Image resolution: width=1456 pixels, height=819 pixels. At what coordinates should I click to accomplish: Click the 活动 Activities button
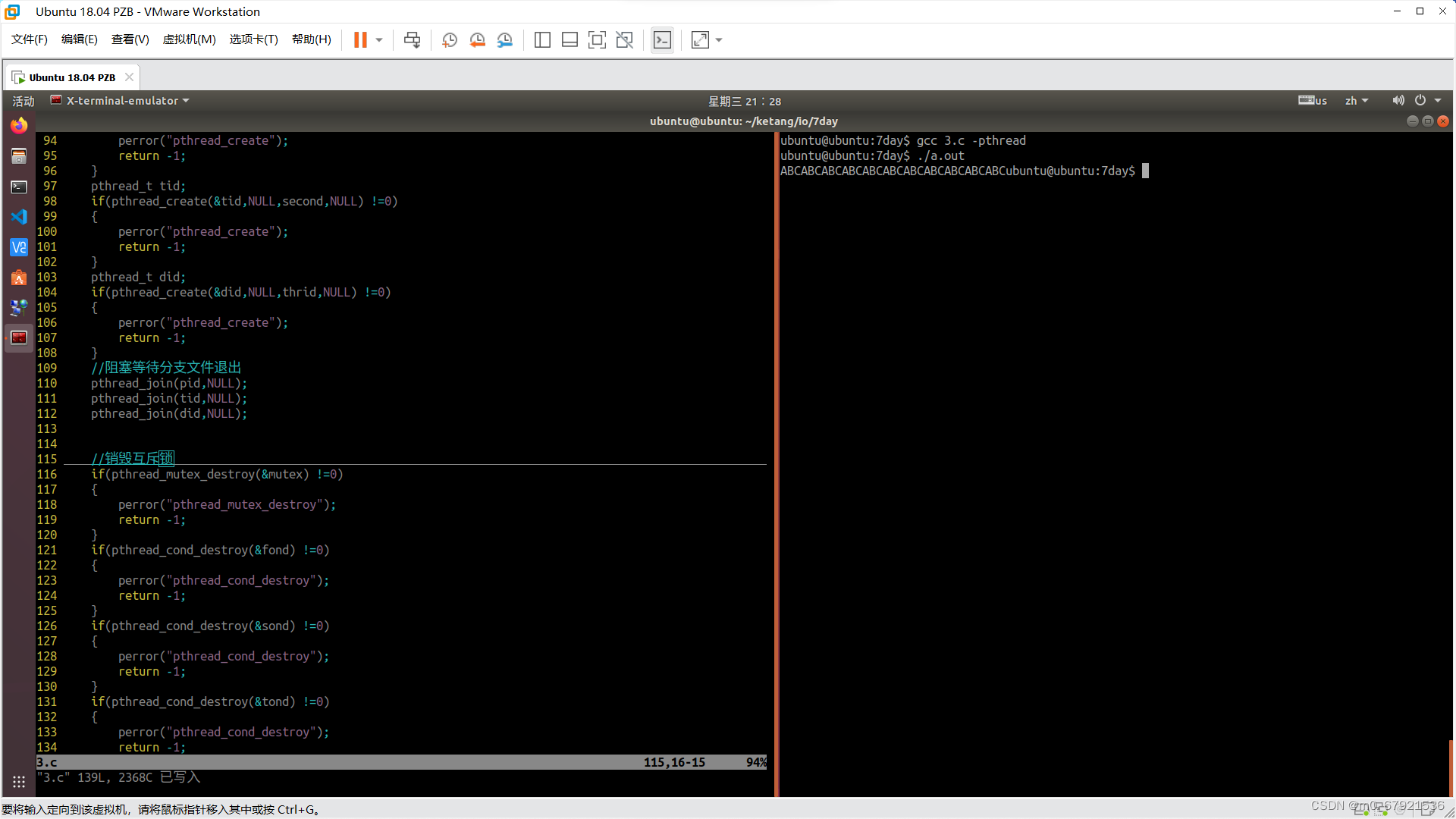[23, 101]
